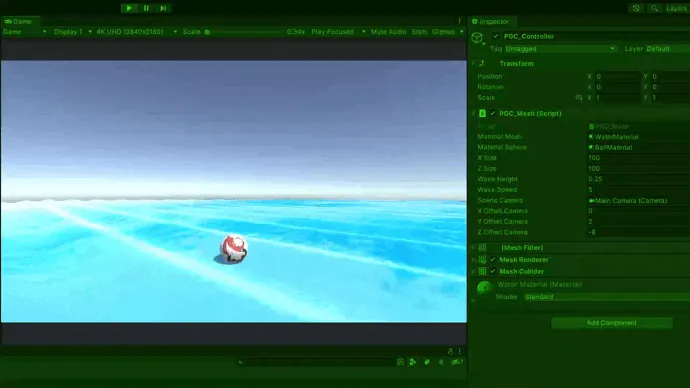
Task: Toggle the Scale constrain proportions link icon
Action: click(x=579, y=97)
